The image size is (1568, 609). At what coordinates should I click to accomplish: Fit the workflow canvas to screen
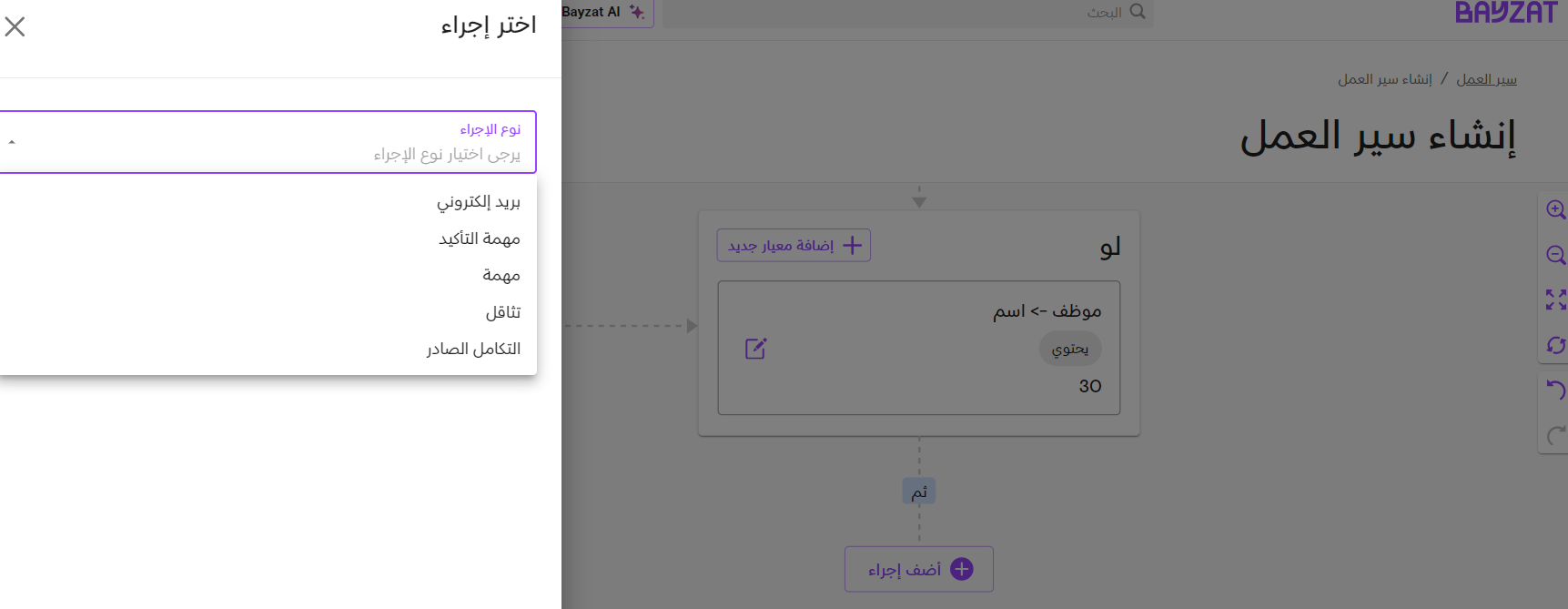1555,299
